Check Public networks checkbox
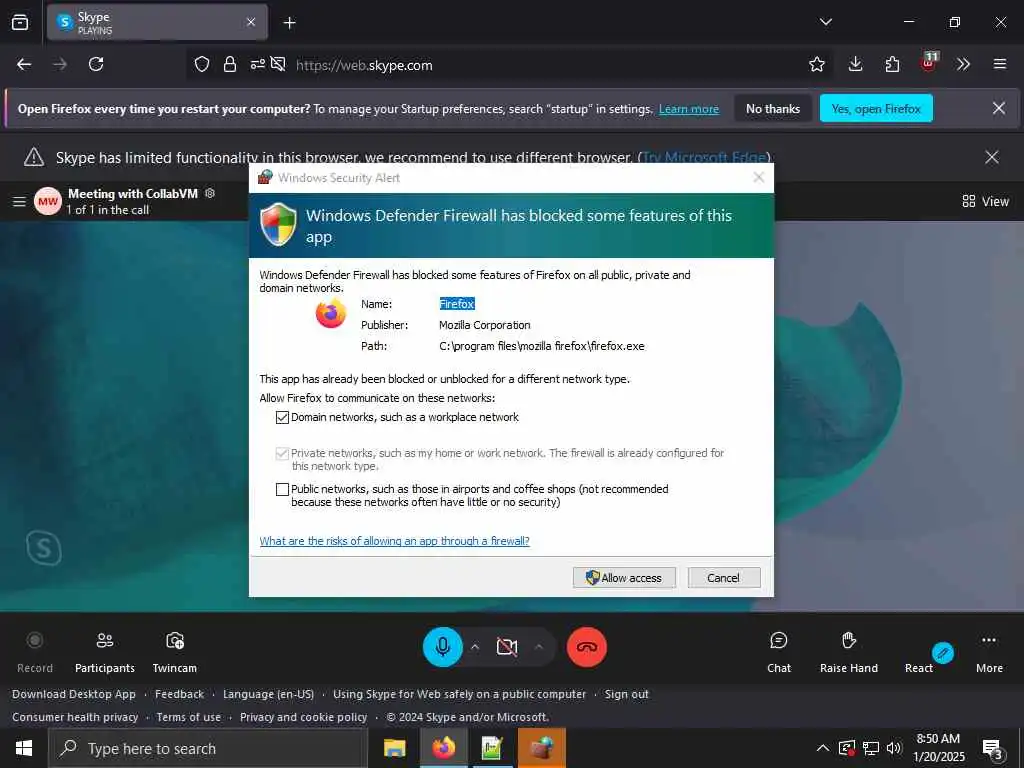The width and height of the screenshot is (1024, 768). (282, 489)
